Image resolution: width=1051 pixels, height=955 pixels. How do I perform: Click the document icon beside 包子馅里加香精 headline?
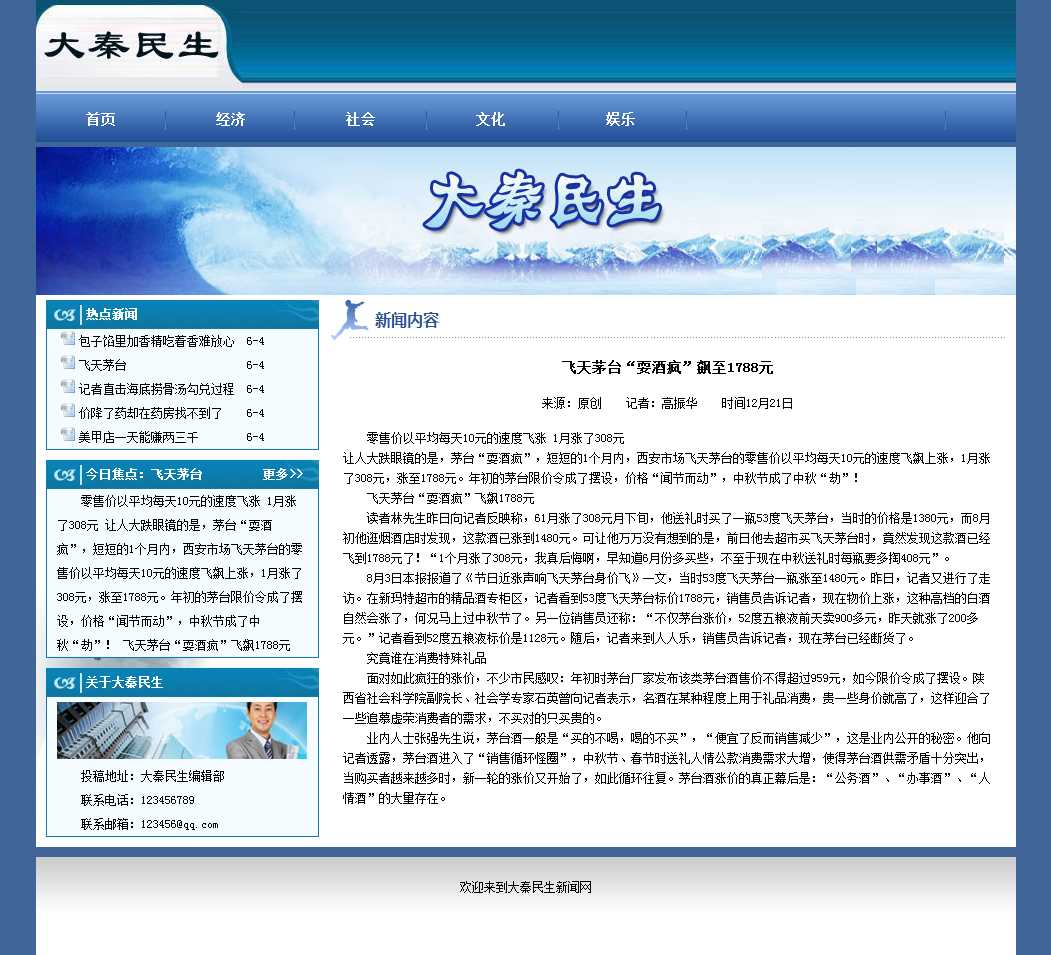[68, 339]
